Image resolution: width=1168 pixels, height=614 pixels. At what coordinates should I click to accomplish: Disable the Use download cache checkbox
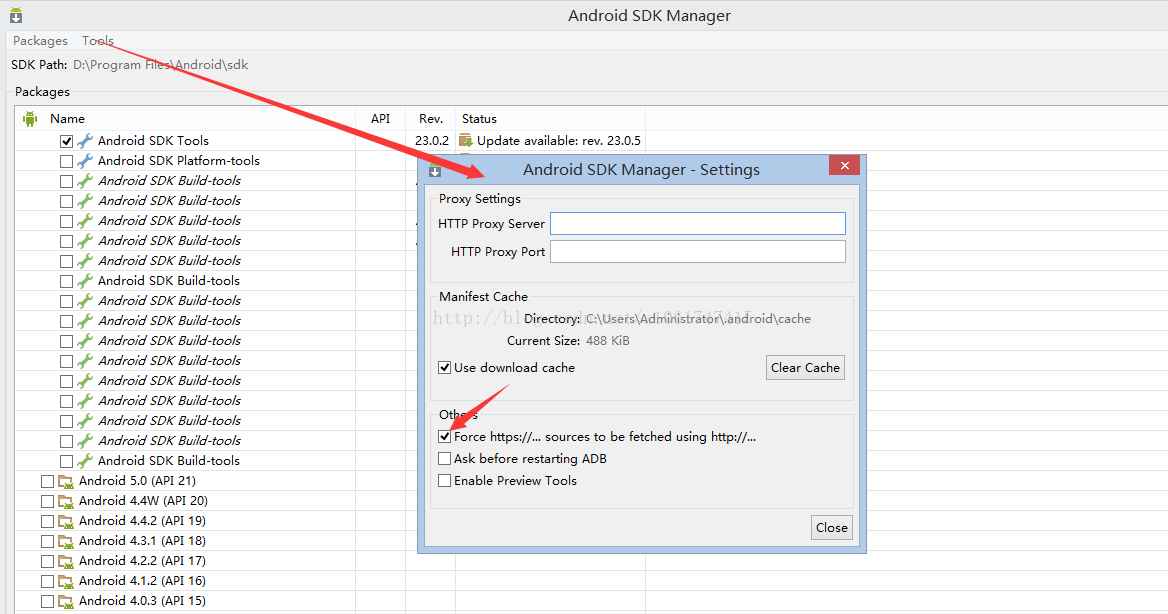[445, 368]
